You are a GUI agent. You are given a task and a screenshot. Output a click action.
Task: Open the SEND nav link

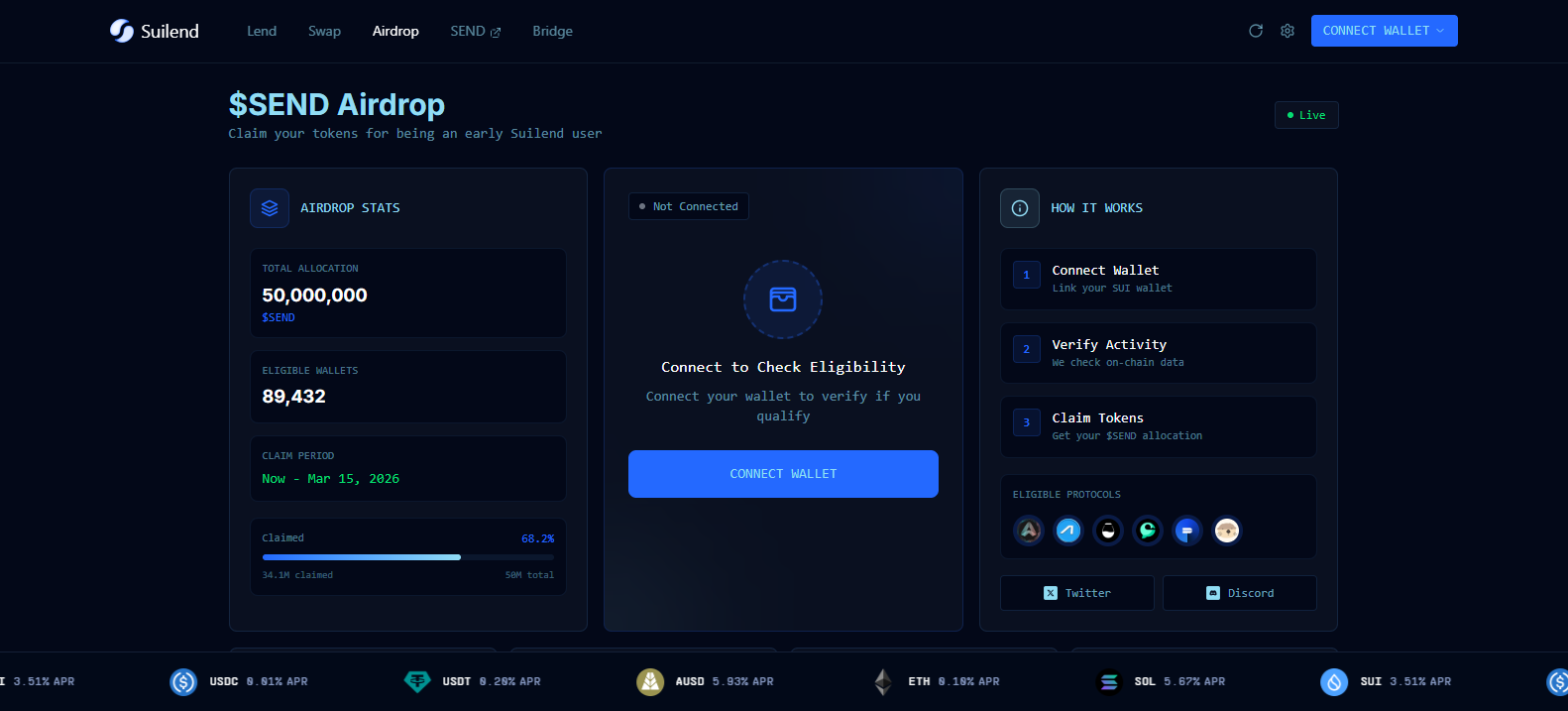(x=476, y=31)
